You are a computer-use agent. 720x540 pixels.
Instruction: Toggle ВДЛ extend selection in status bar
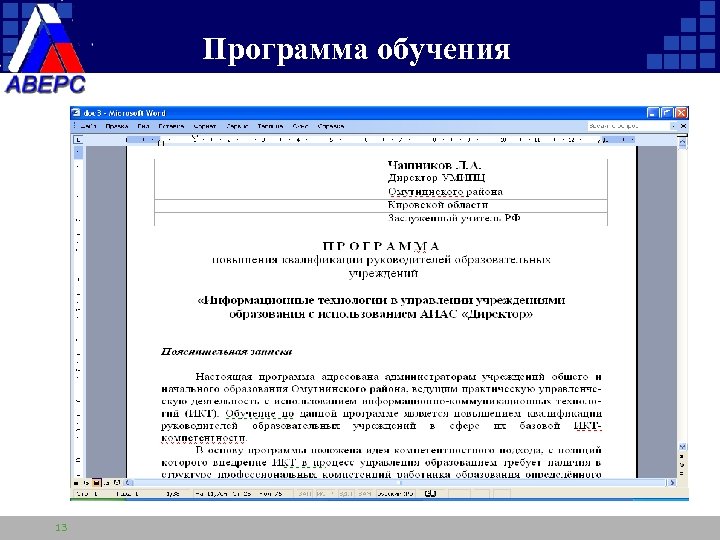click(346, 494)
